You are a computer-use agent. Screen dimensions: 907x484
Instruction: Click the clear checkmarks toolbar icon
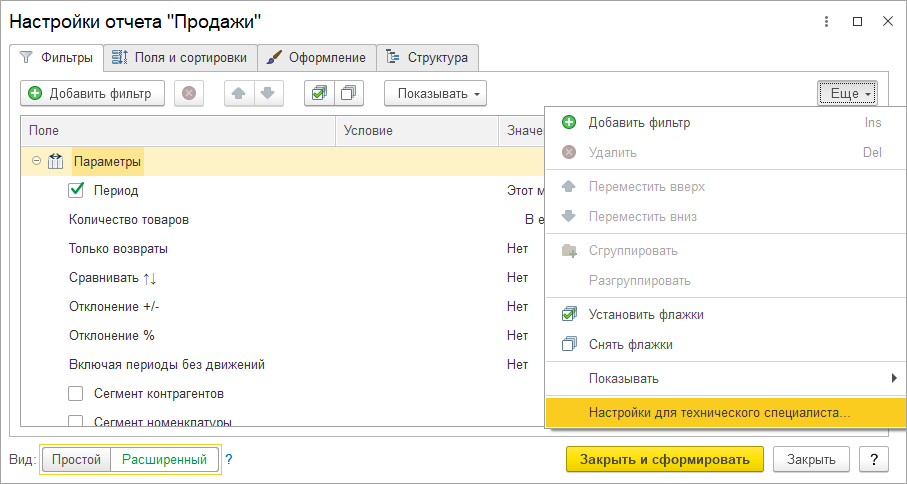(348, 94)
